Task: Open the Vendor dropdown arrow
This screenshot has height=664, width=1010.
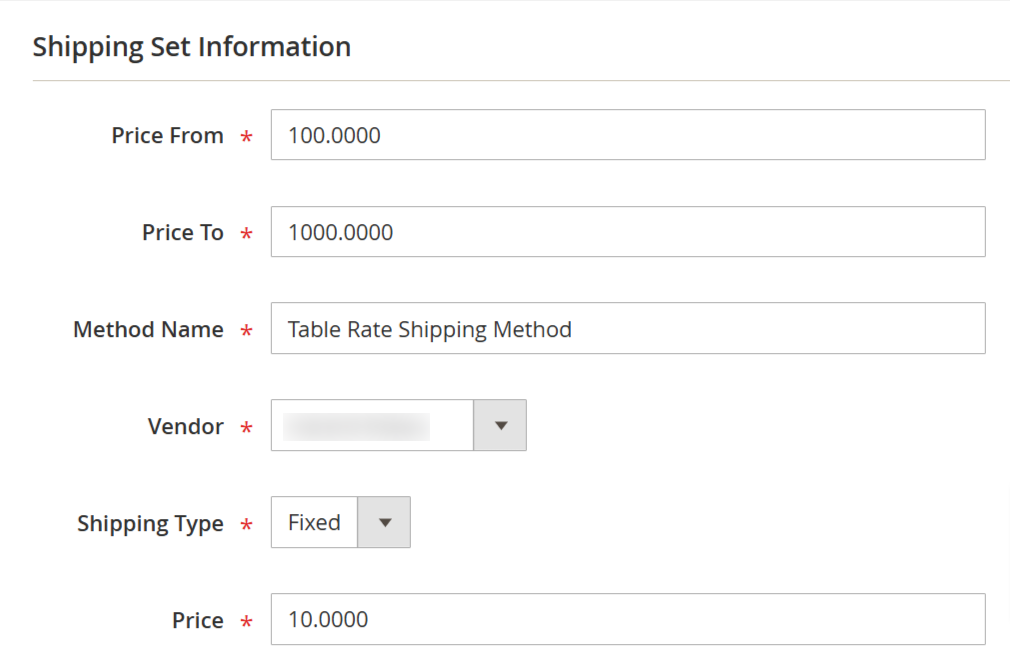Action: pyautogui.click(x=501, y=426)
